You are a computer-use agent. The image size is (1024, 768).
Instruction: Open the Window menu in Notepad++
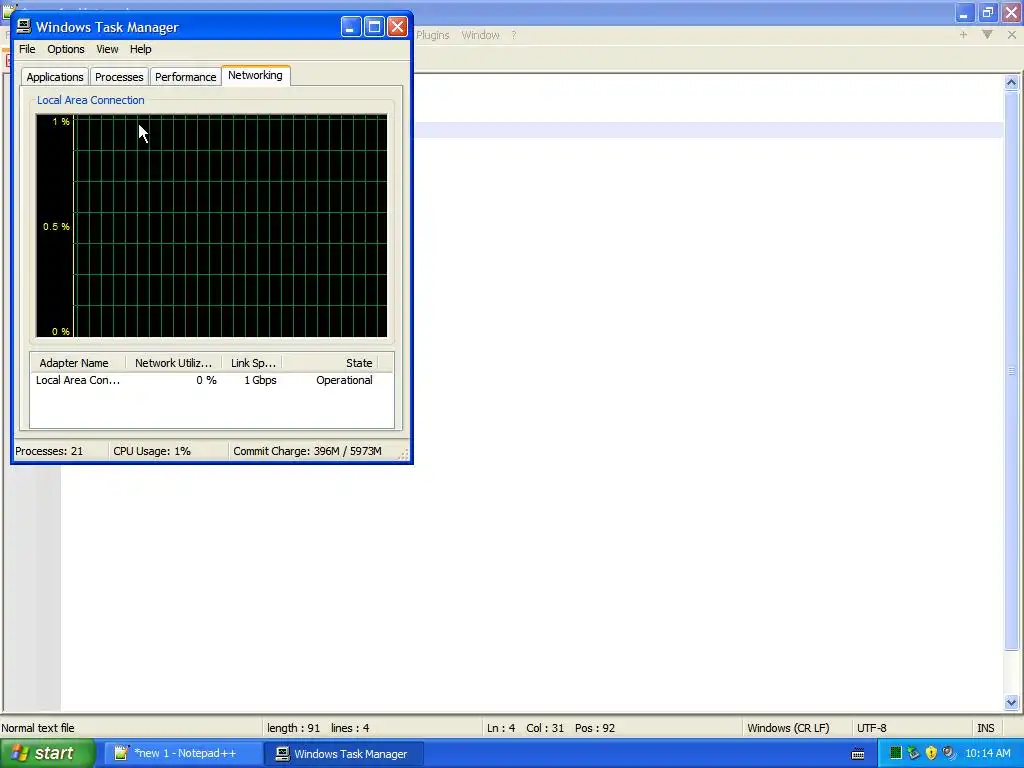[x=480, y=35]
